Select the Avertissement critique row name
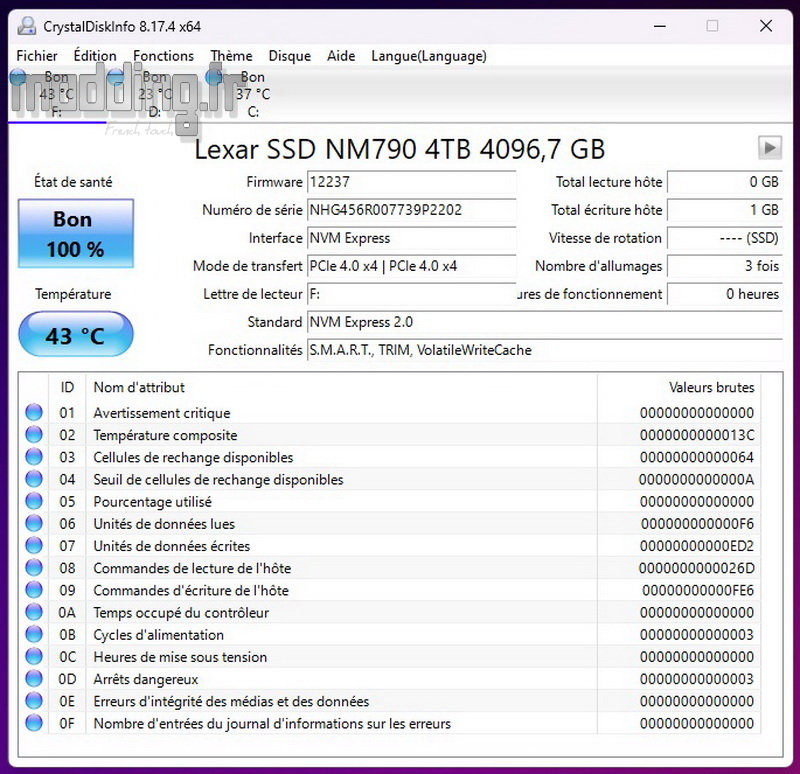Image resolution: width=800 pixels, height=774 pixels. pyautogui.click(x=162, y=413)
